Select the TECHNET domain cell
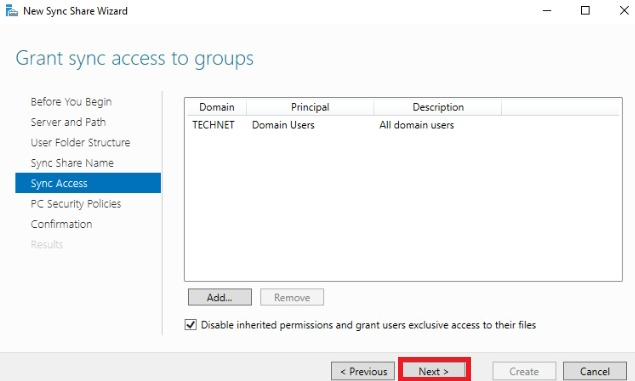This screenshot has height=381, width=635. [213, 125]
